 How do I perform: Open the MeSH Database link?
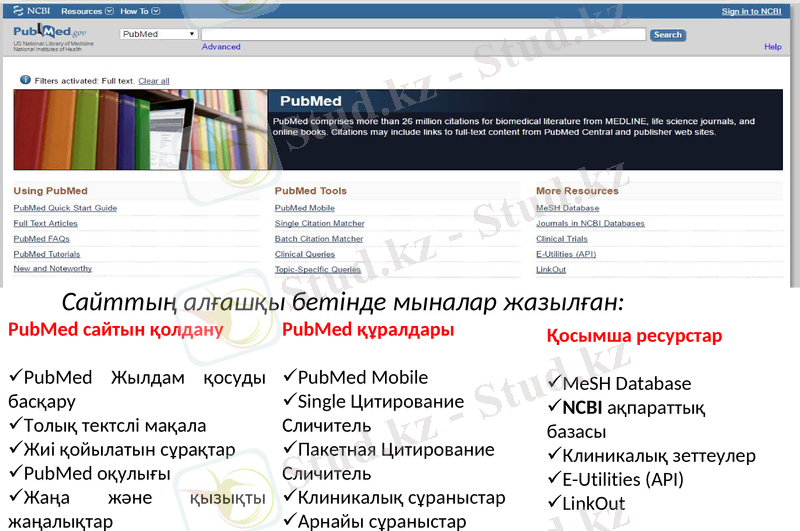[x=567, y=208]
